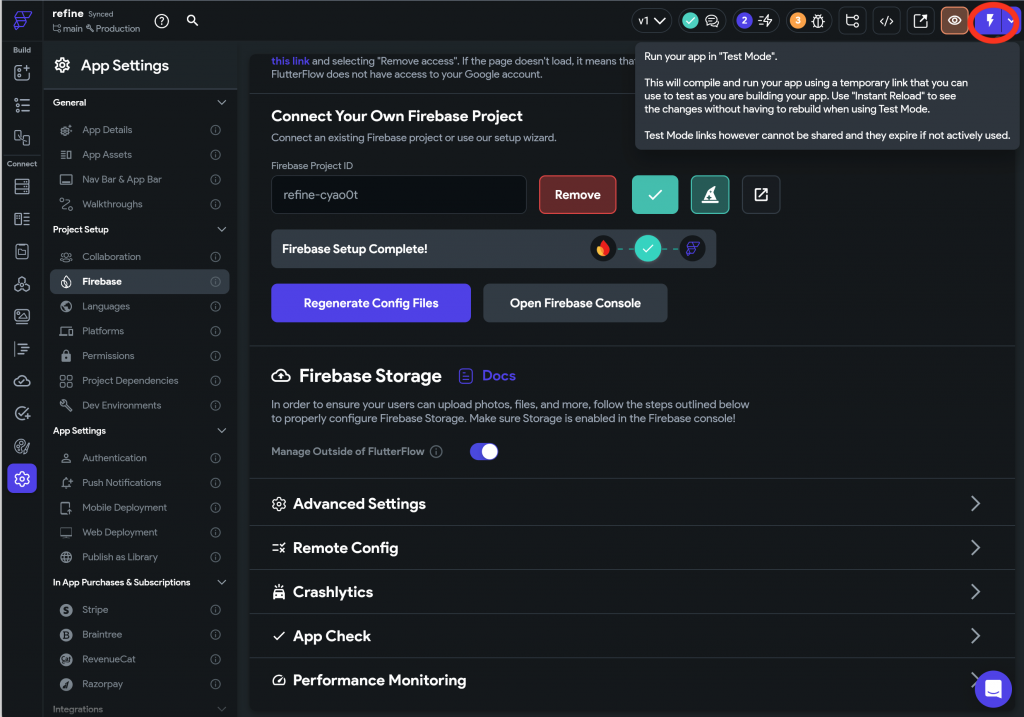
Task: Open Storyboard icon in left rail
Action: 22,137
